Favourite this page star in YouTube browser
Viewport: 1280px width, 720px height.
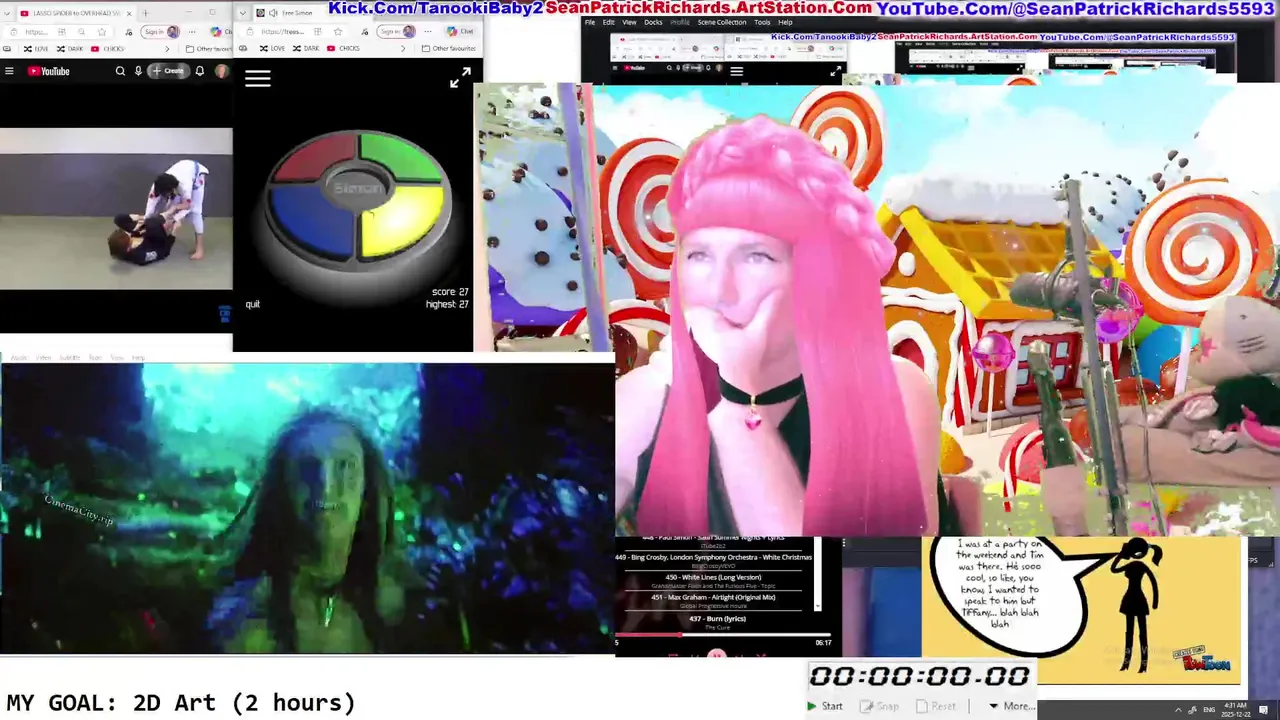click(x=102, y=32)
